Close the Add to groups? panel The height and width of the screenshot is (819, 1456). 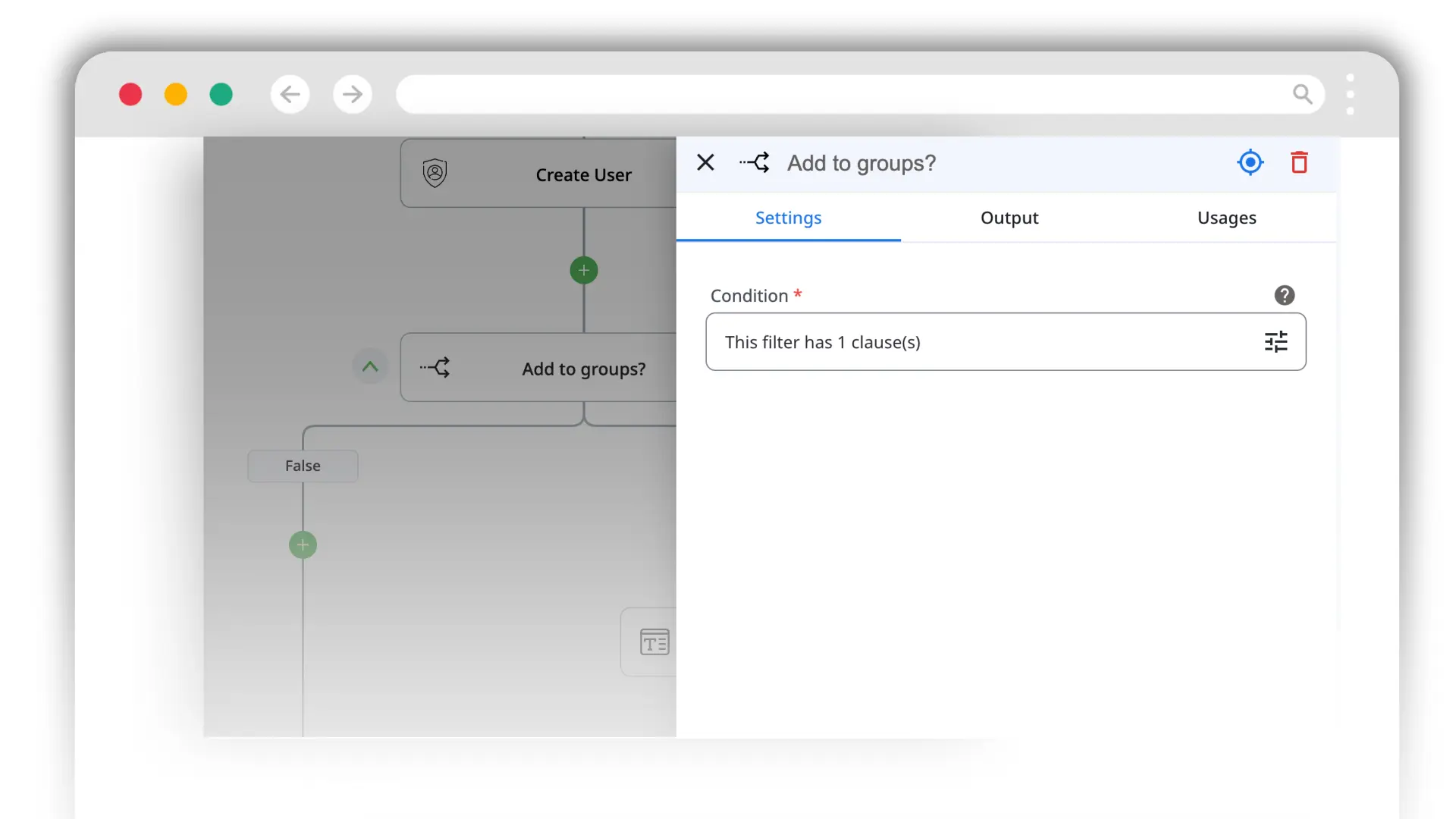pyautogui.click(x=705, y=162)
